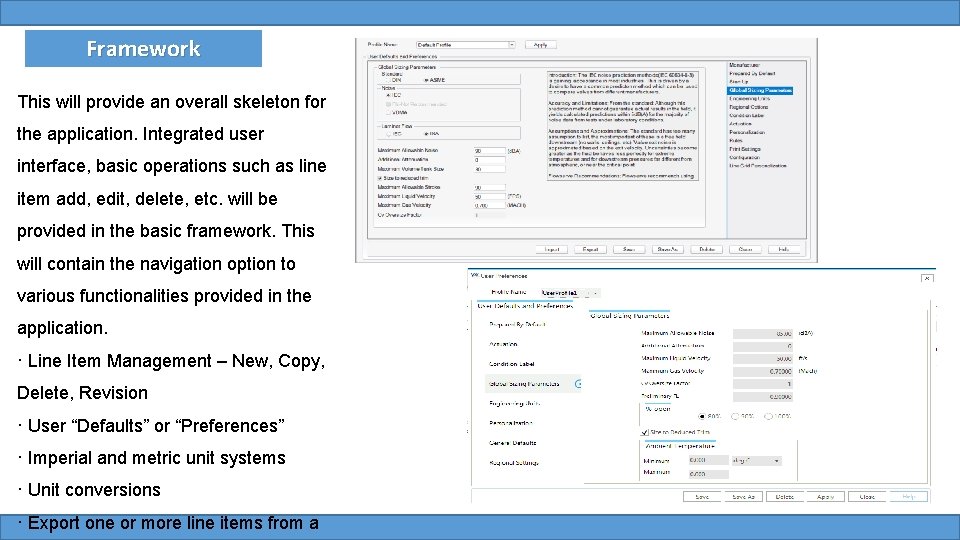Open Actuation in User Preferences sidebar
The height and width of the screenshot is (540, 960).
click(503, 344)
